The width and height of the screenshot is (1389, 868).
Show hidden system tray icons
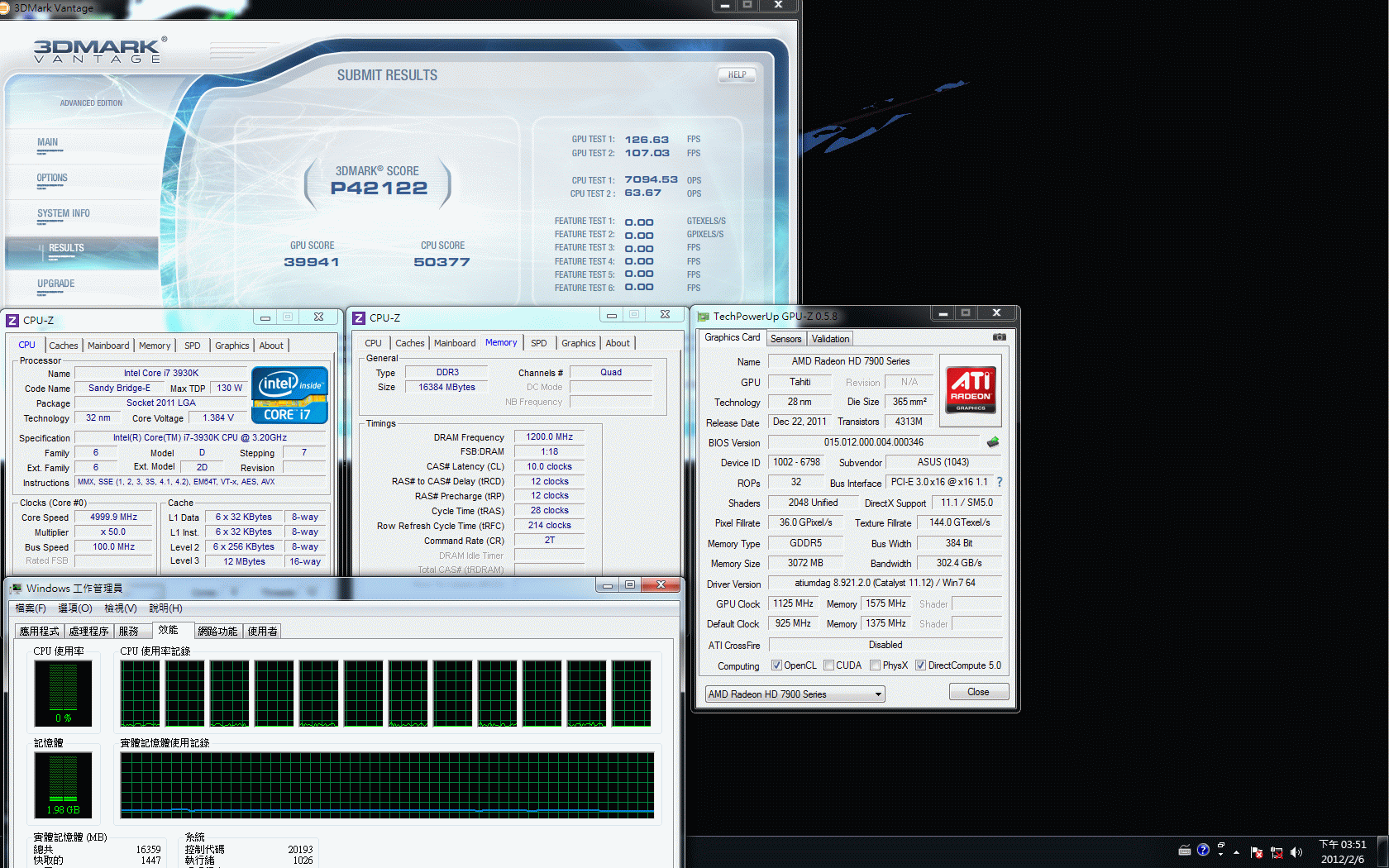click(x=1237, y=851)
